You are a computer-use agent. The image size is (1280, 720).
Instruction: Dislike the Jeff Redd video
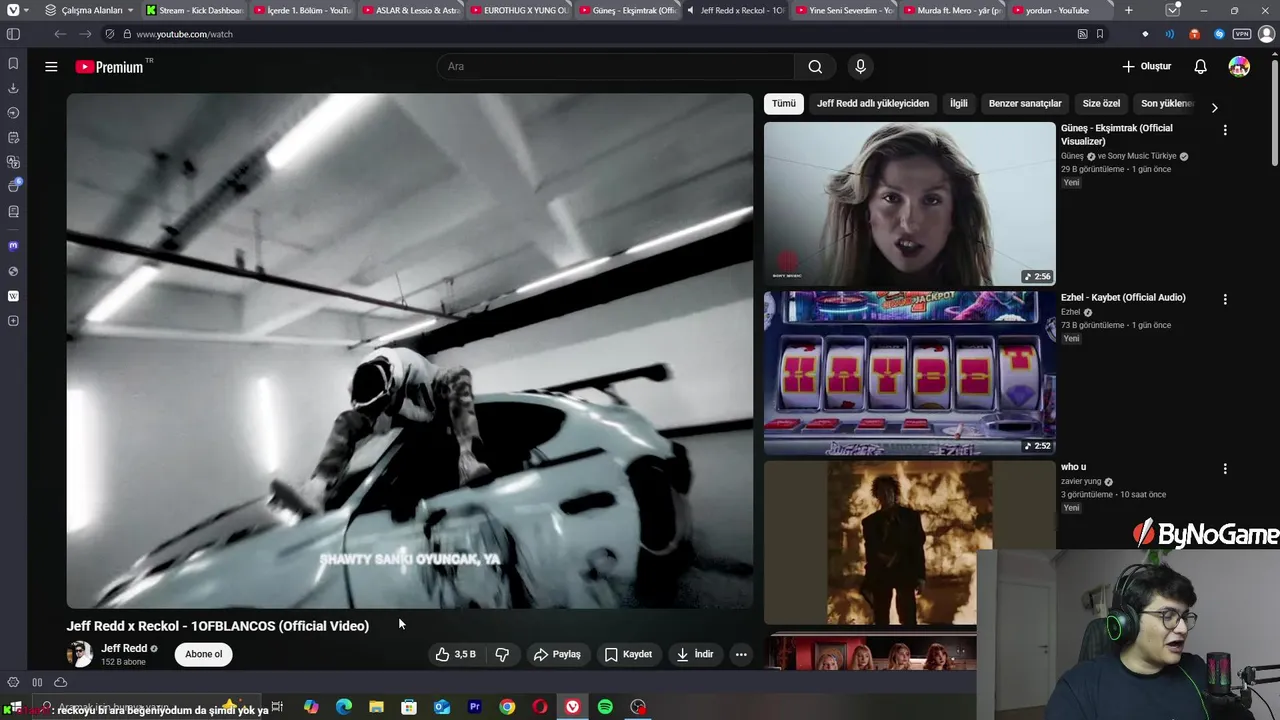tap(502, 654)
